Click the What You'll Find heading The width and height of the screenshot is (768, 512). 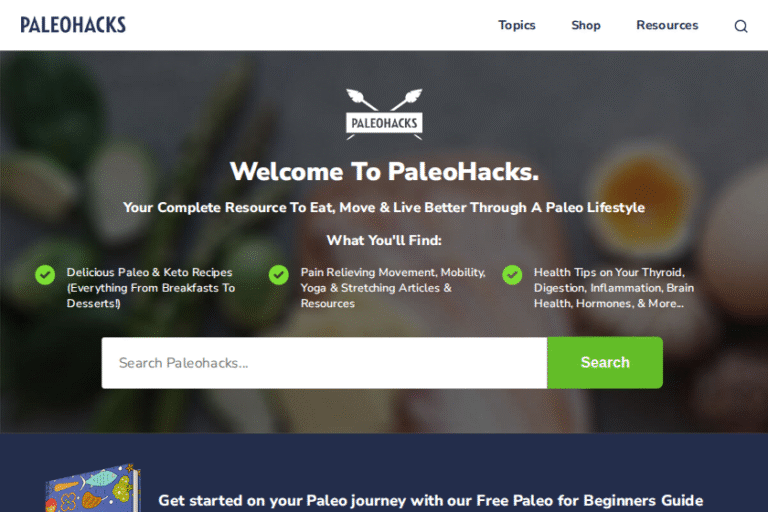(x=384, y=240)
